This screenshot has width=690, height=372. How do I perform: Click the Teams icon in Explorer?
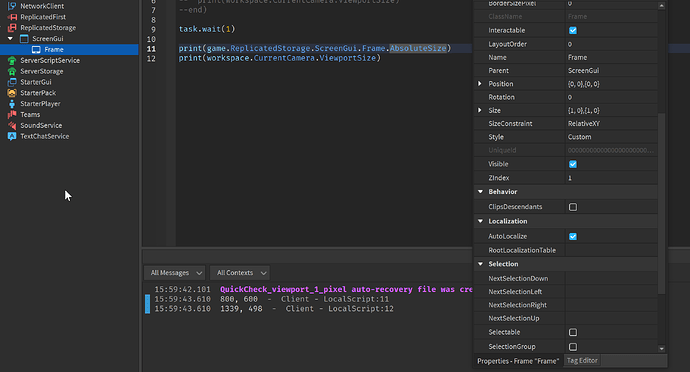(12, 114)
